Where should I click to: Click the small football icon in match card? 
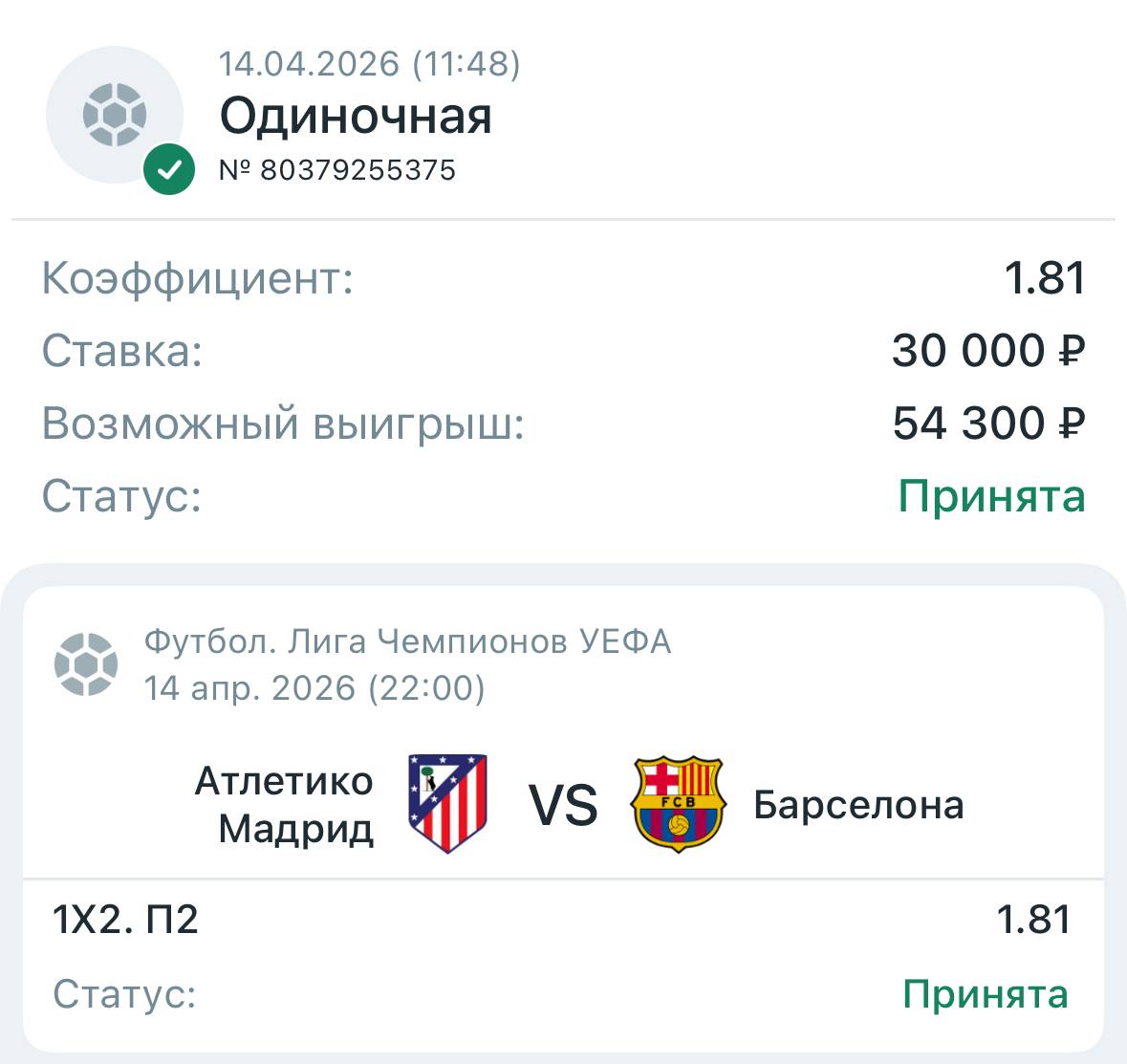[x=86, y=663]
